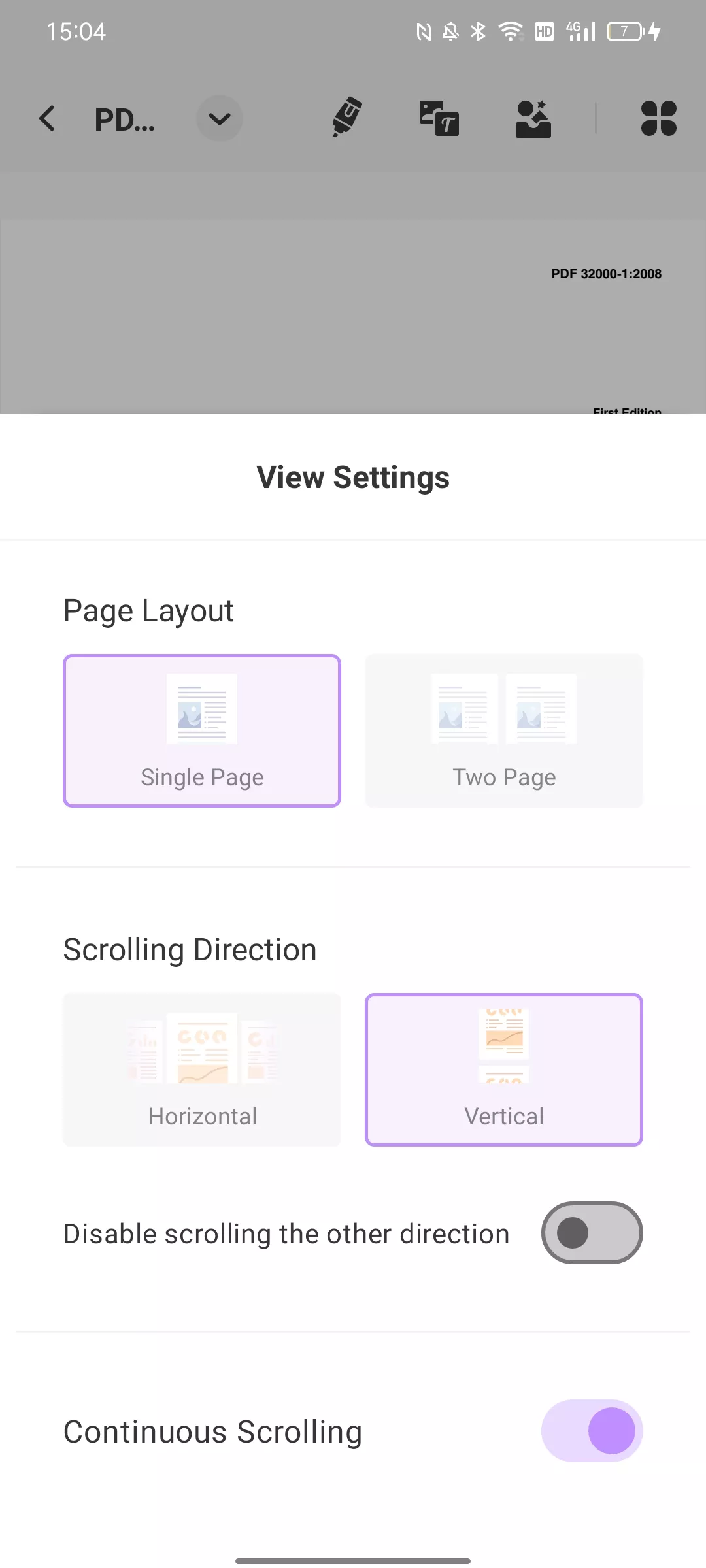Choose Two Page layout option
This screenshot has height=1568, width=706.
[x=504, y=730]
